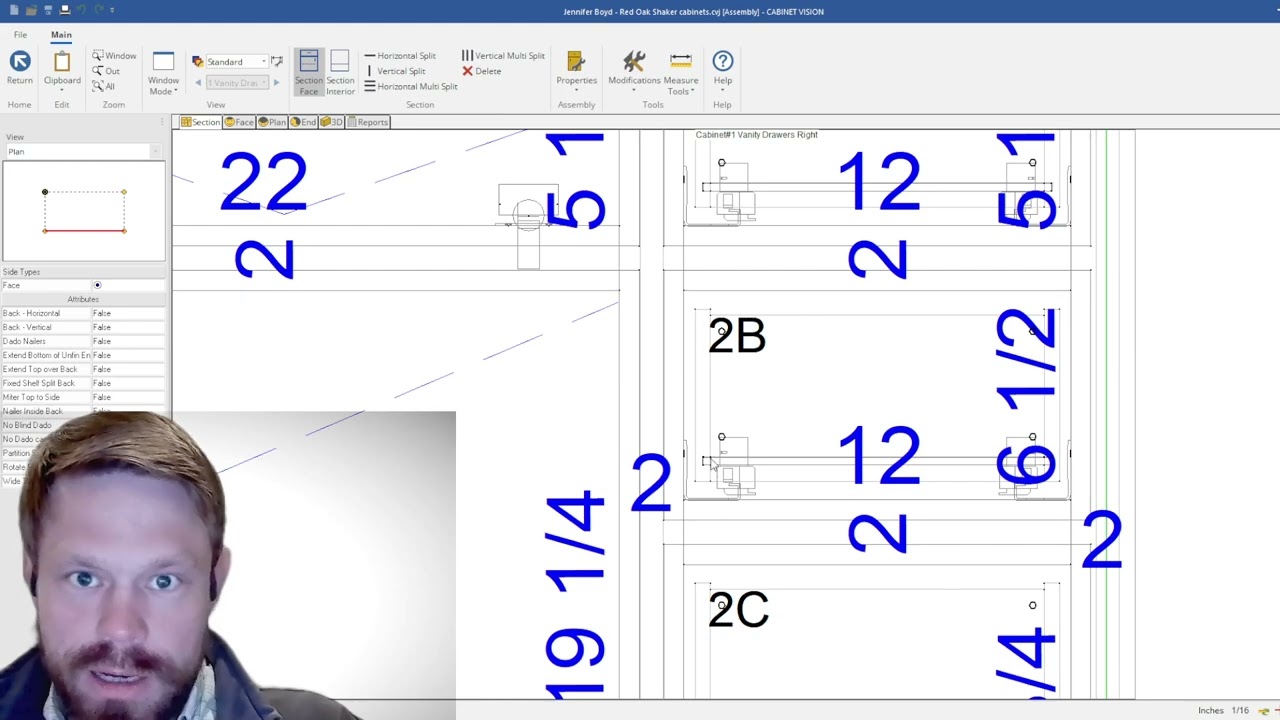The image size is (1280, 720).
Task: Open the Reports tab
Action: pos(367,122)
